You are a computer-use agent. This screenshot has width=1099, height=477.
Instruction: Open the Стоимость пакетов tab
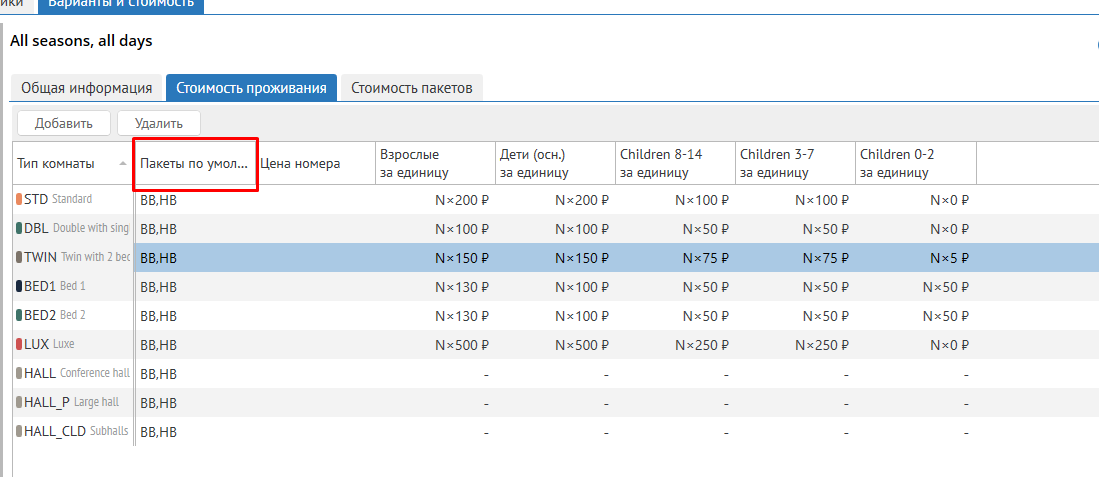tap(411, 88)
